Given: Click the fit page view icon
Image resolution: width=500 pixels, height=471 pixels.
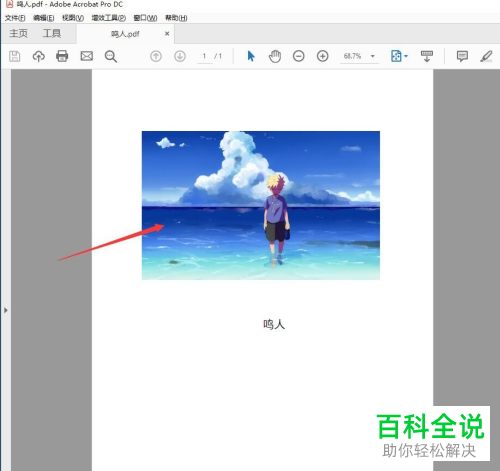Looking at the screenshot, I should [x=396, y=56].
